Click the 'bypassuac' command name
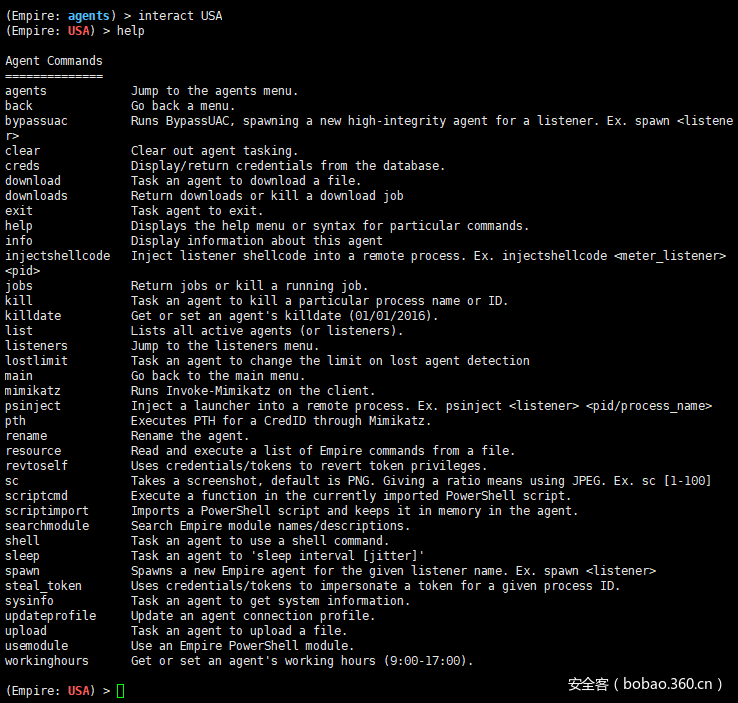Viewport: 738px width, 703px height. tap(36, 121)
